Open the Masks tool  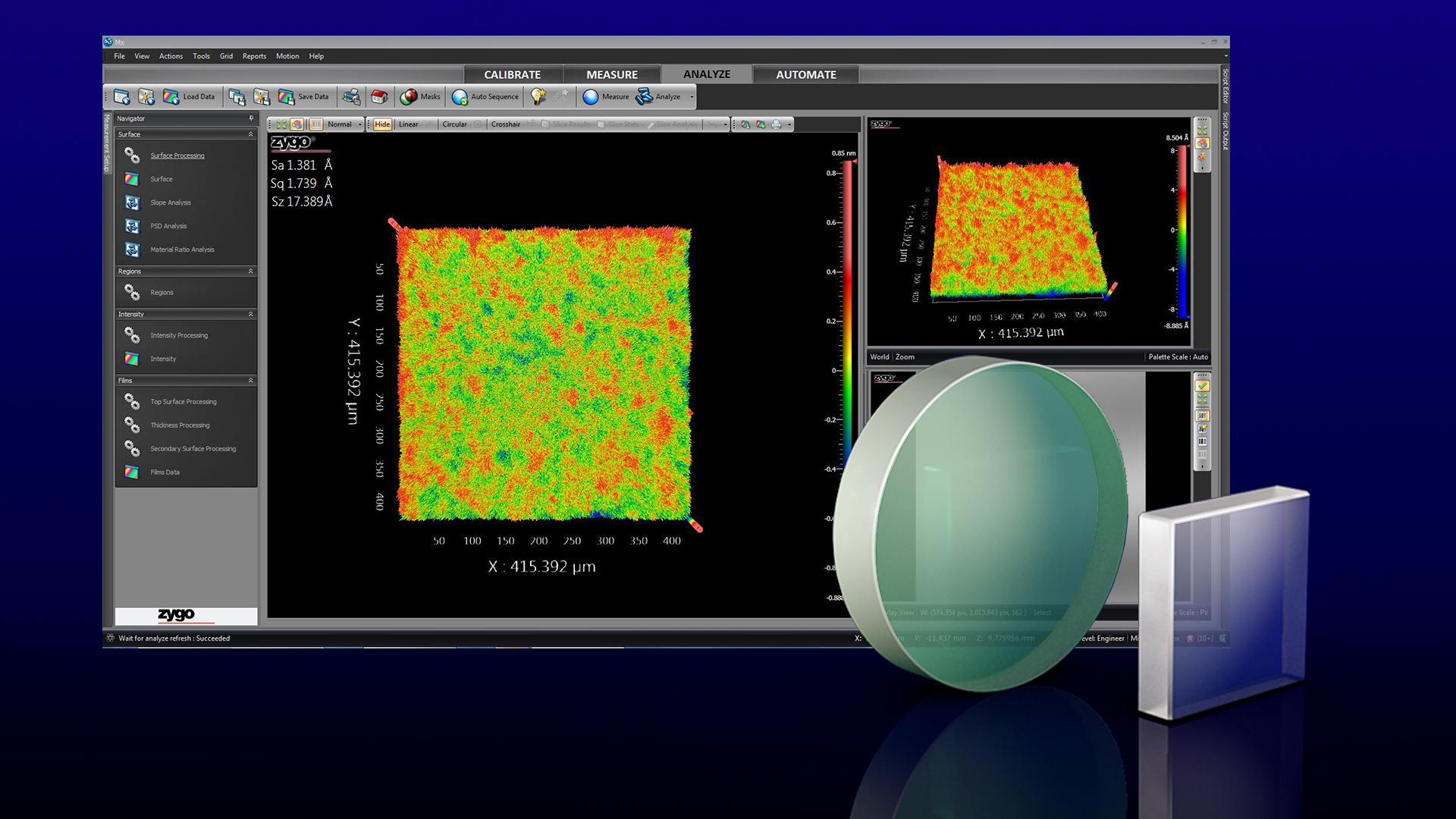pos(420,96)
